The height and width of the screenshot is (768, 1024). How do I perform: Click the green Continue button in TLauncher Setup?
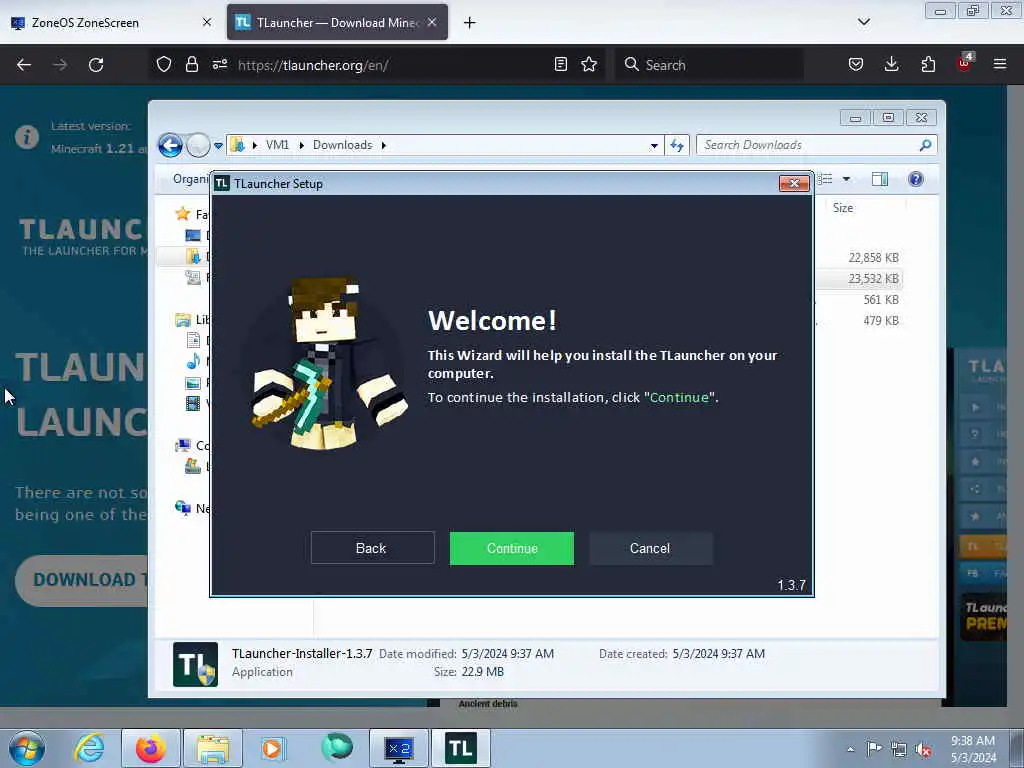[511, 548]
